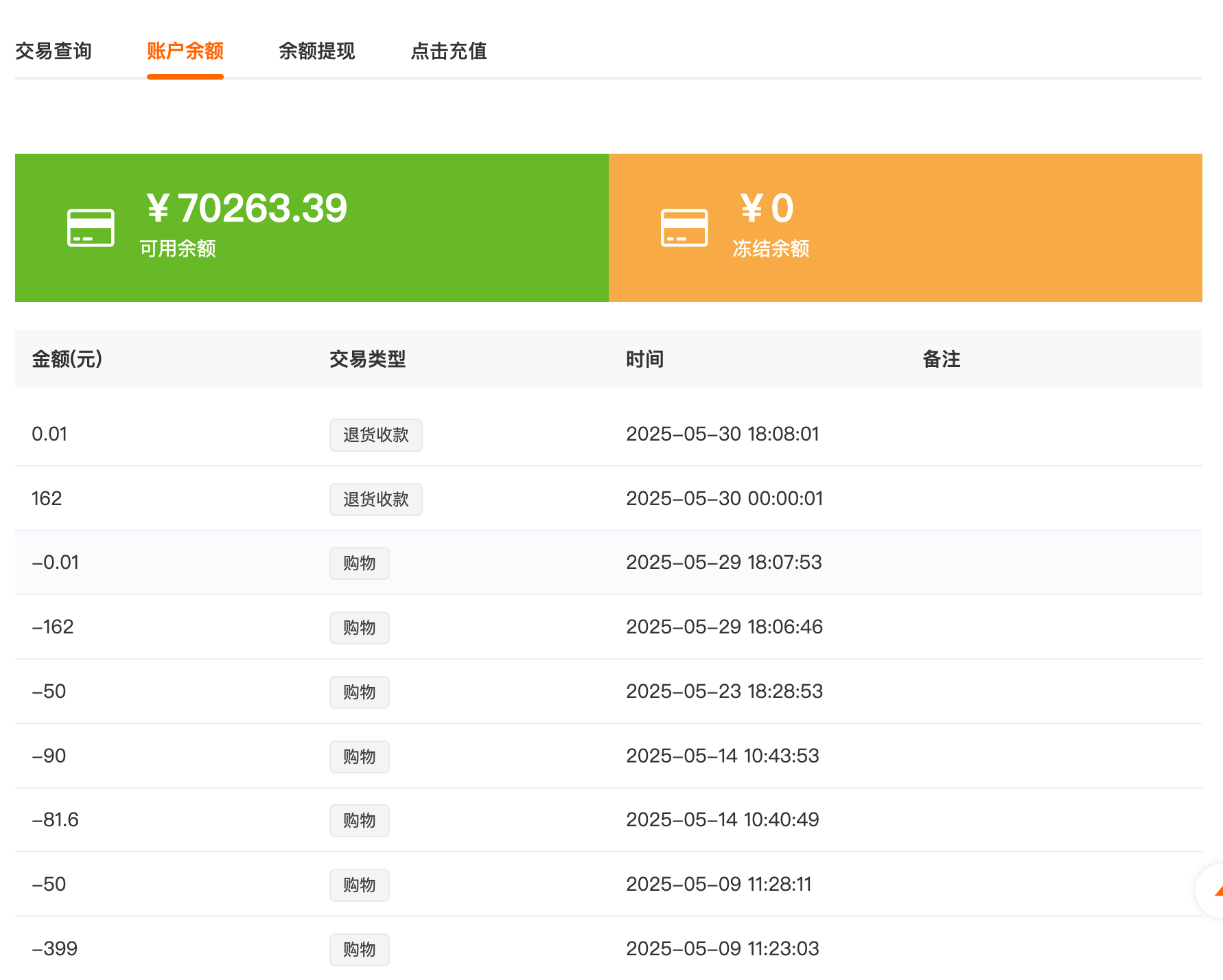
Task: Click the 冻结余额 label in orange panel
Action: (771, 248)
